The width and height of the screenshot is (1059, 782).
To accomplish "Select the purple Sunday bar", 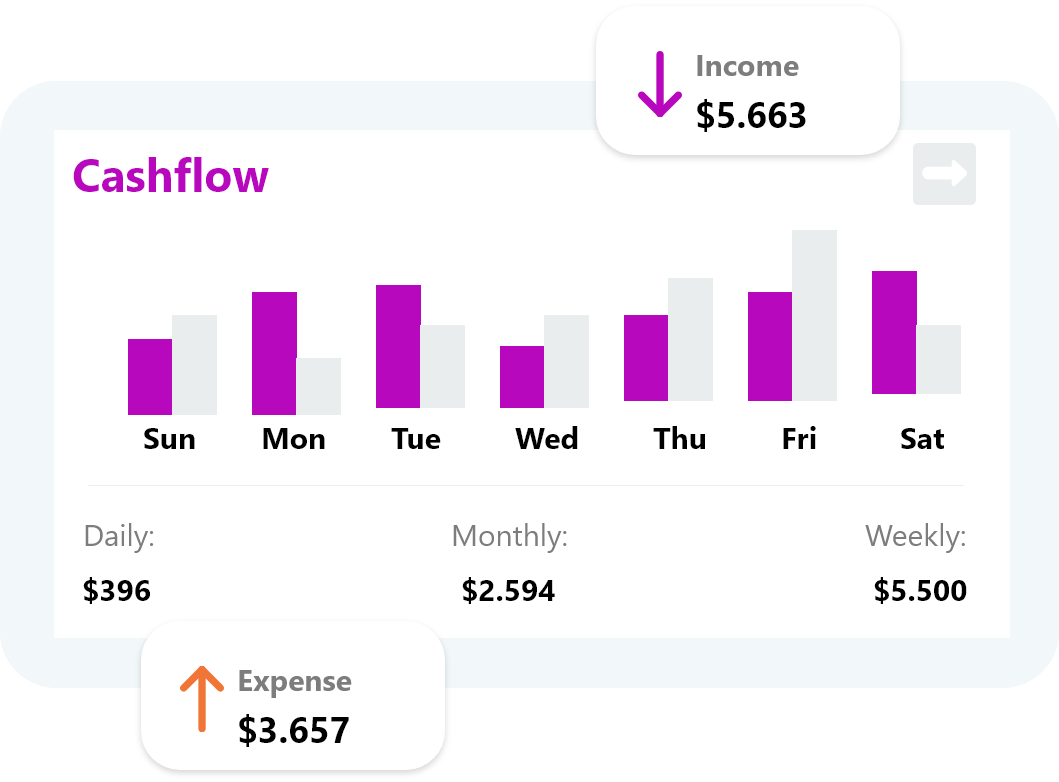I will [x=150, y=377].
